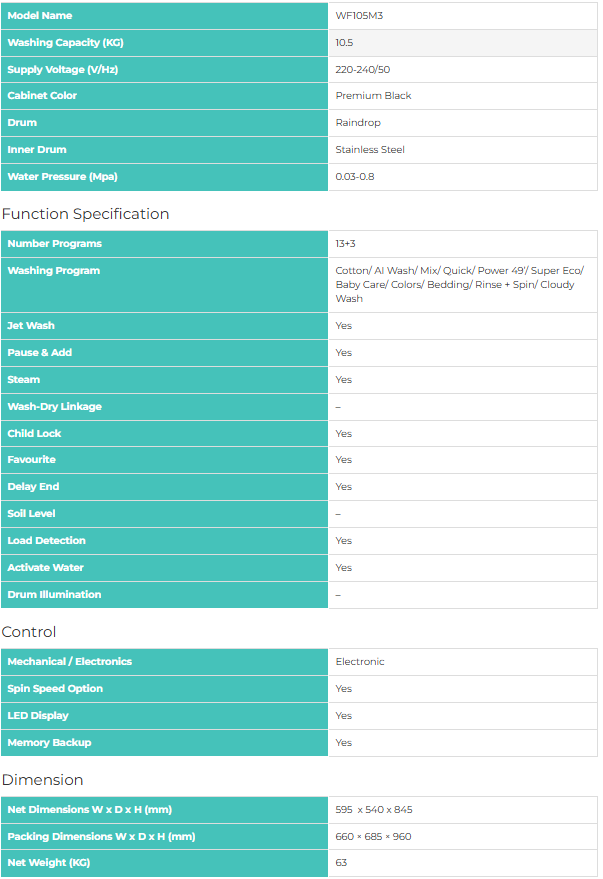Click the Drum Illumination row label

click(x=54, y=595)
